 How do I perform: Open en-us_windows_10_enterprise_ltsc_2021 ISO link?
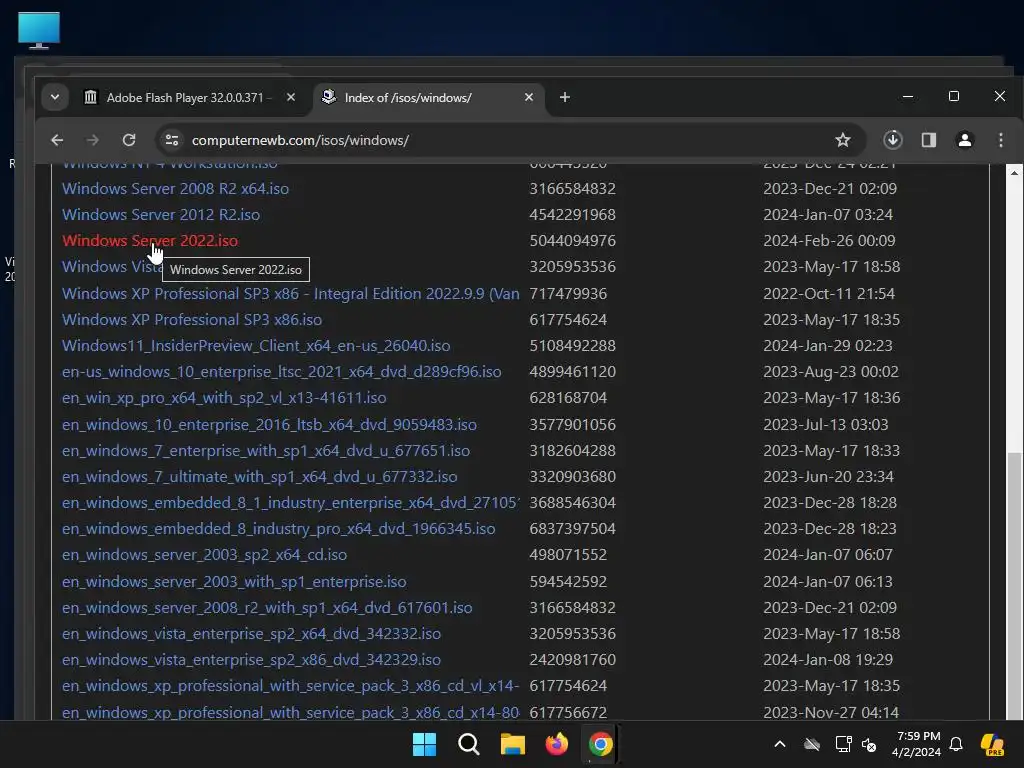coord(281,372)
